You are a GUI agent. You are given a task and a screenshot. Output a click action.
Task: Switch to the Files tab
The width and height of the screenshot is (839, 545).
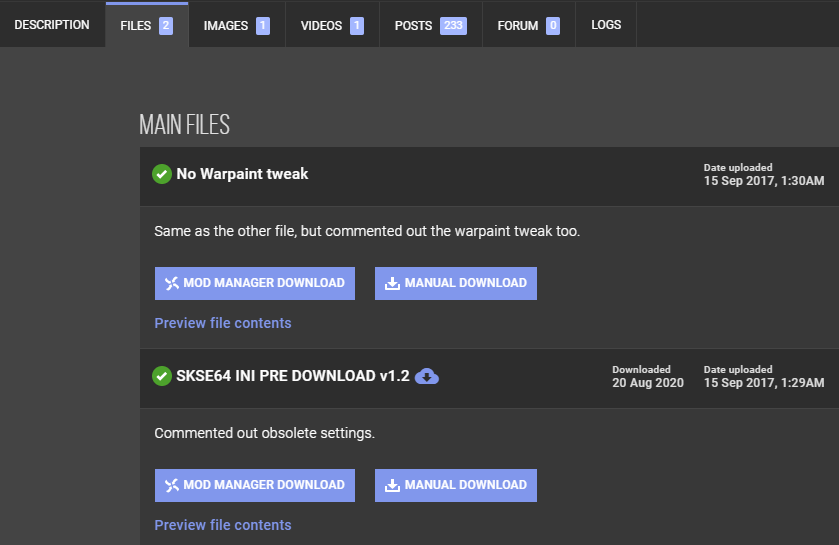(x=147, y=25)
